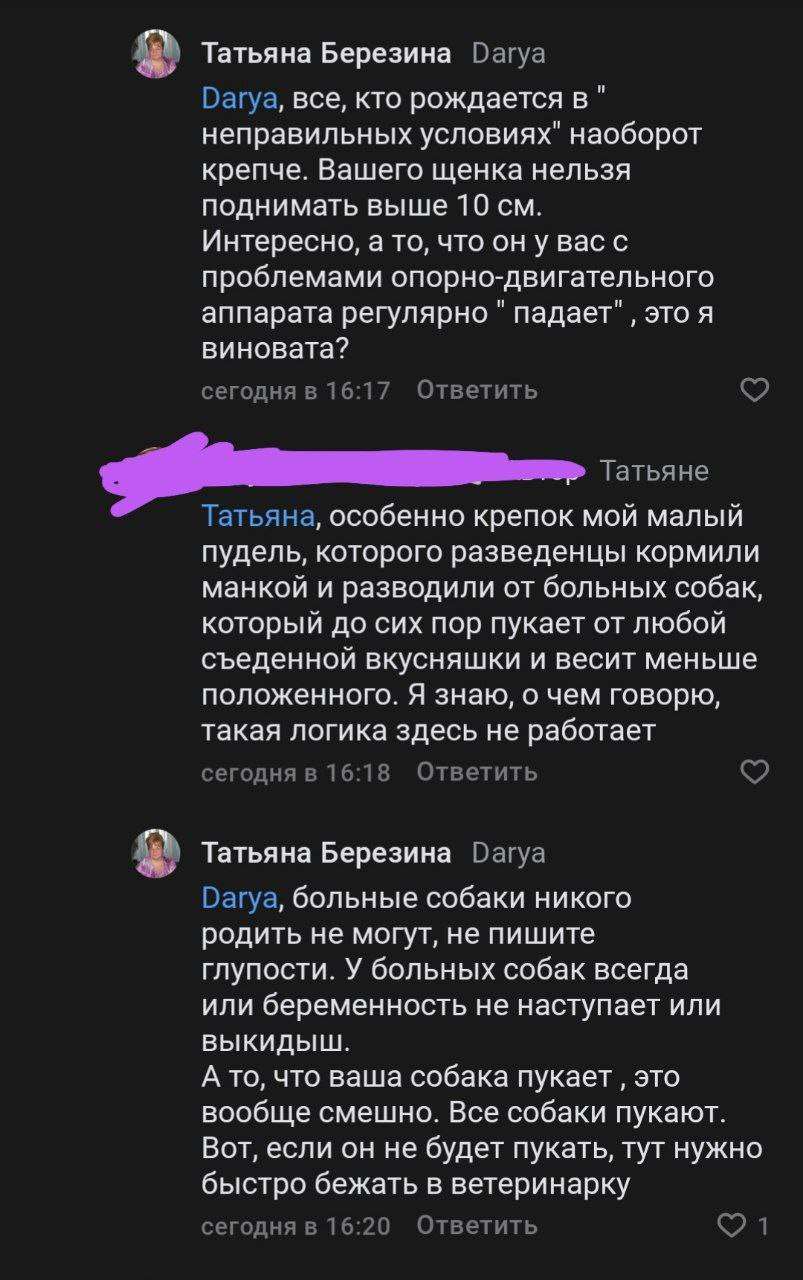Tap the heart on the 16:20 comment
The width and height of the screenshot is (803, 1280).
[x=734, y=1225]
